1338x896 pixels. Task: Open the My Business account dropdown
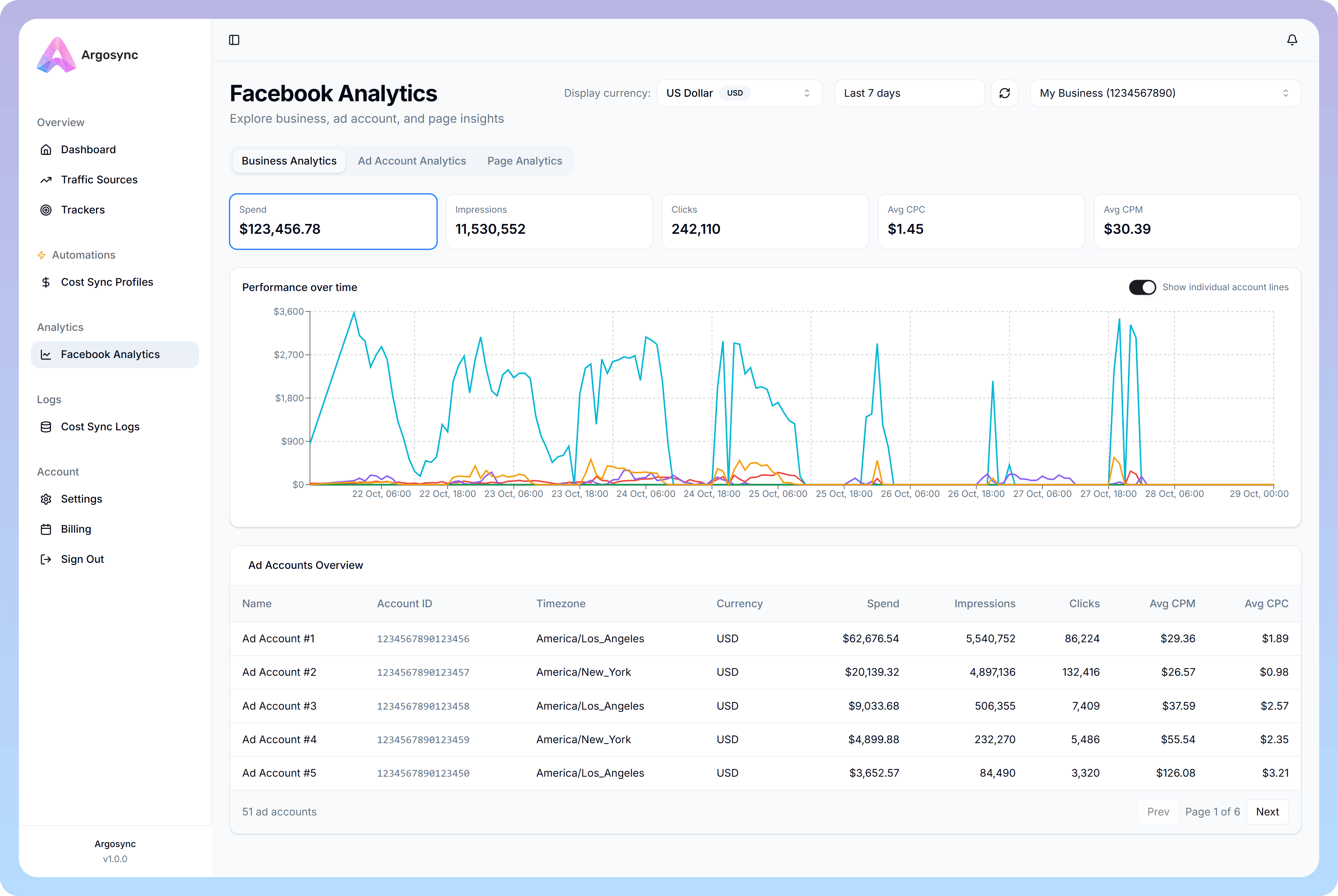pyautogui.click(x=1164, y=93)
